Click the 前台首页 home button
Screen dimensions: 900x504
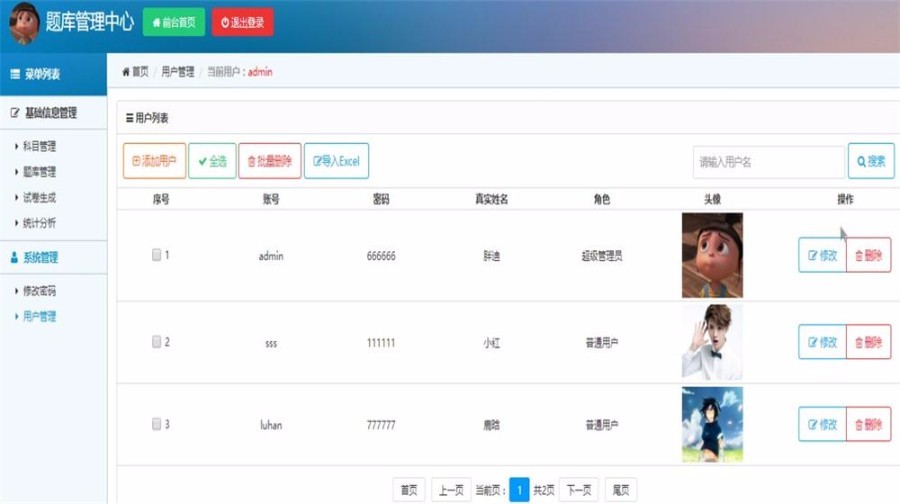tap(174, 22)
